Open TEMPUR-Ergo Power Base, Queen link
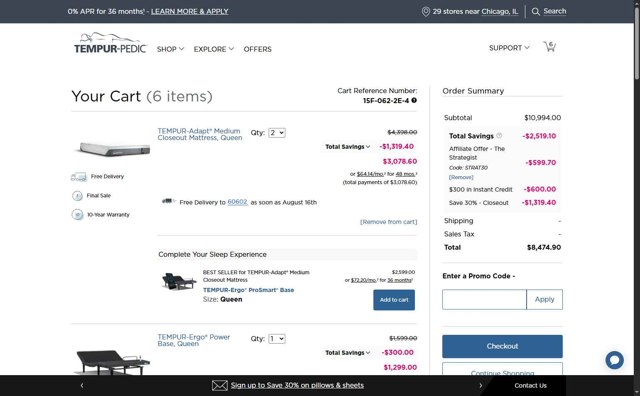640x396 pixels. tap(193, 340)
